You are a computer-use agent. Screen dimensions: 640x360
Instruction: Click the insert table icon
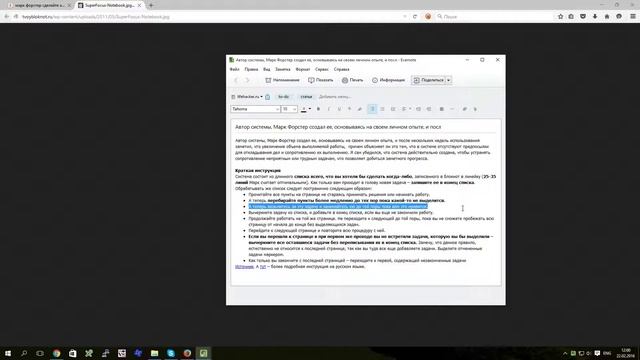(x=442, y=109)
